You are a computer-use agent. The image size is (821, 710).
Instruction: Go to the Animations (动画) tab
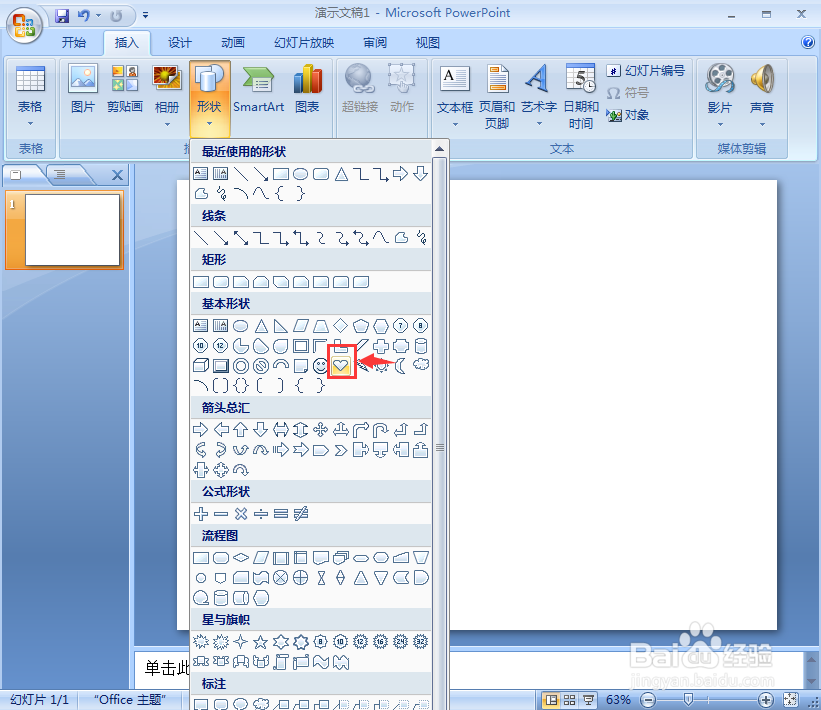pyautogui.click(x=233, y=42)
